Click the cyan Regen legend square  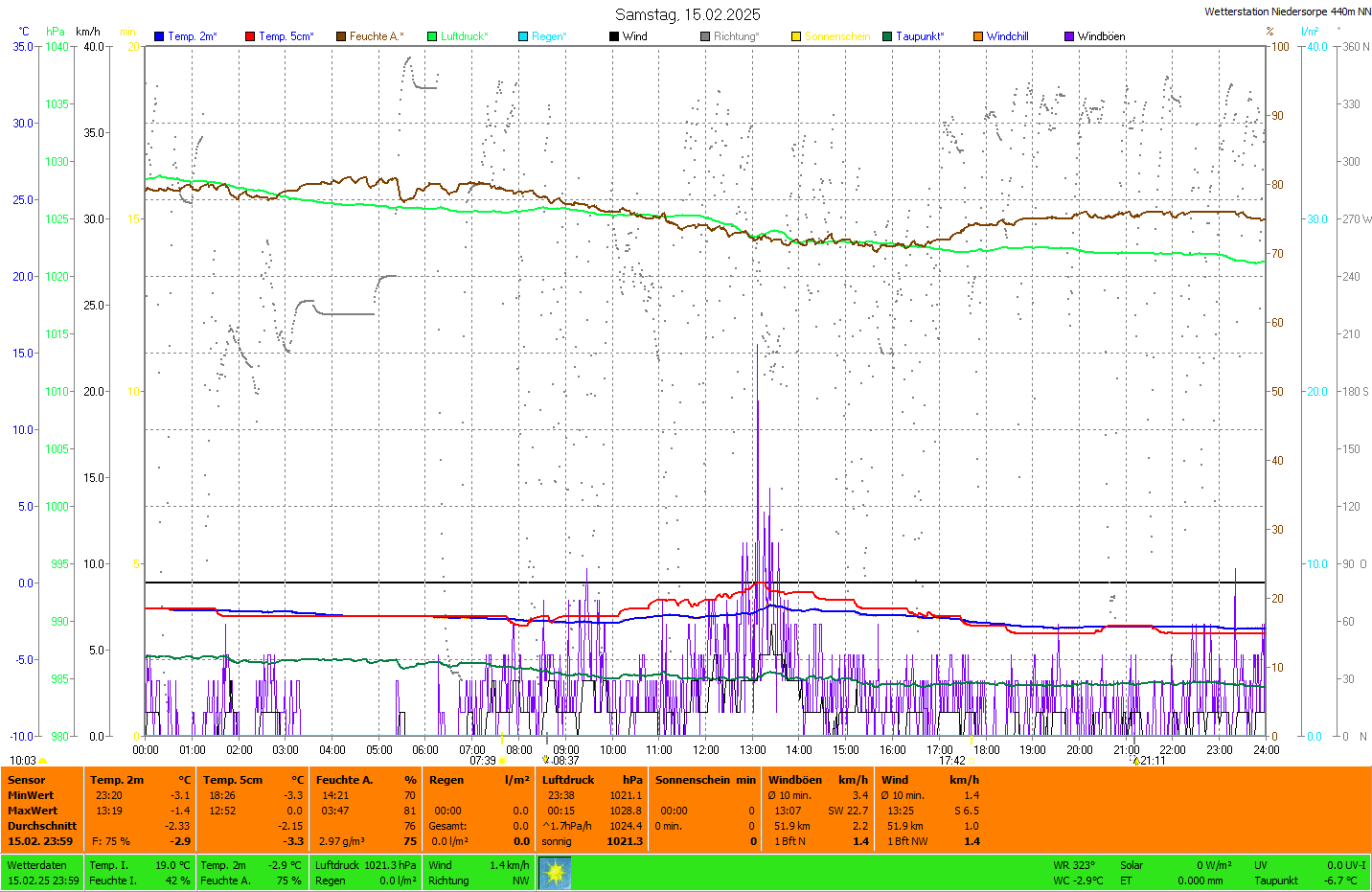point(523,36)
